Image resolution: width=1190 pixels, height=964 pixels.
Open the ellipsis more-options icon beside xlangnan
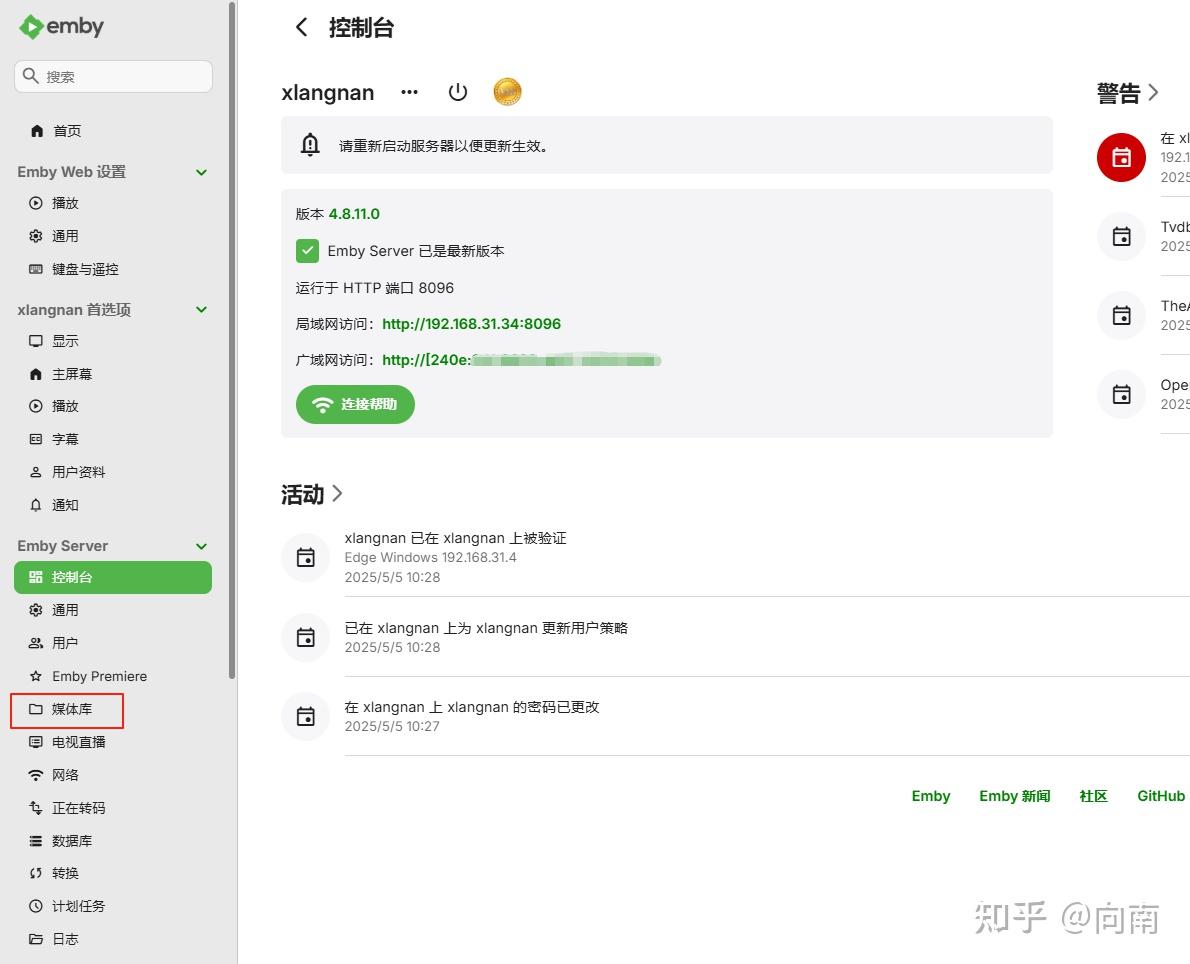click(x=409, y=92)
